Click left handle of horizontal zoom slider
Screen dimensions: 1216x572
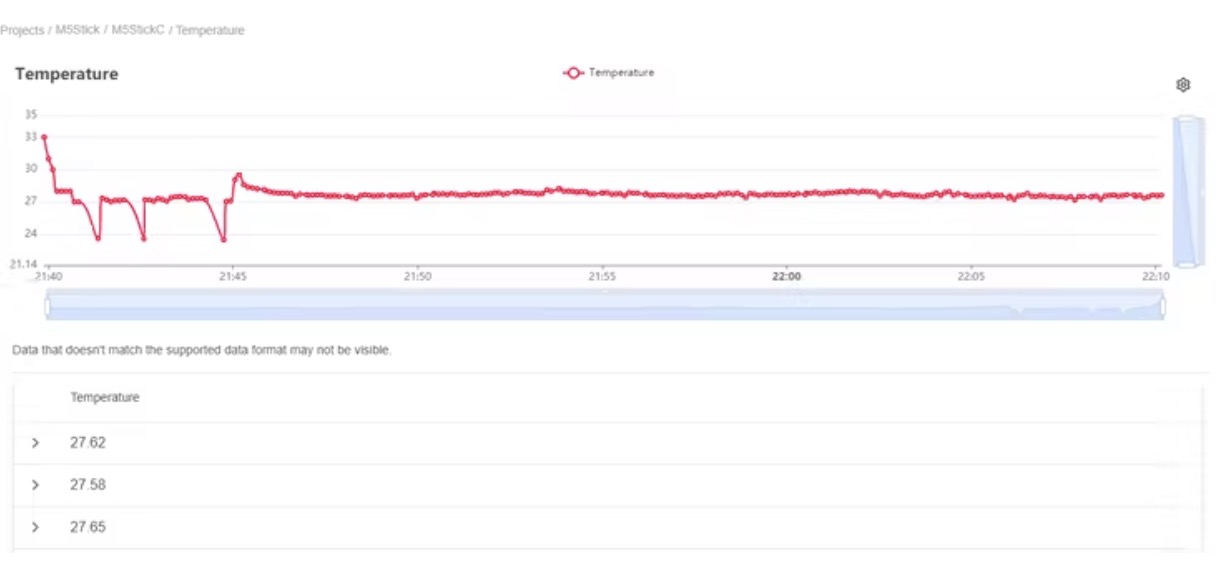pos(47,304)
